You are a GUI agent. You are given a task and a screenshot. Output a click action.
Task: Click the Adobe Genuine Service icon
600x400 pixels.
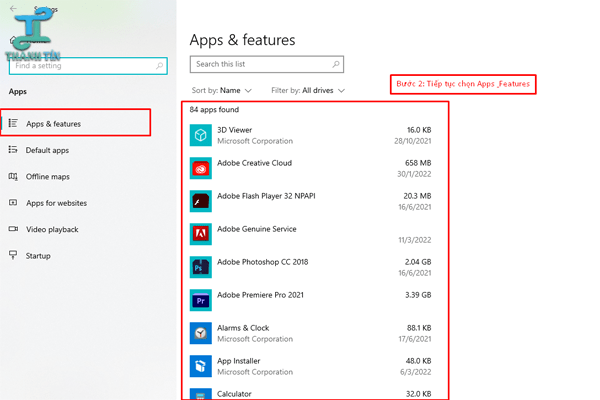click(201, 234)
